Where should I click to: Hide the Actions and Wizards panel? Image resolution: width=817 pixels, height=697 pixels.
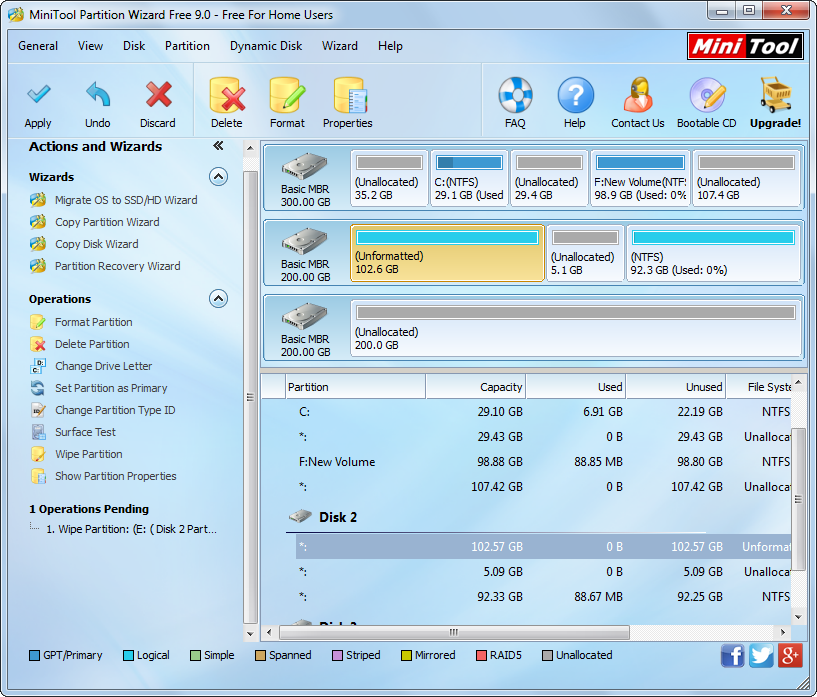[218, 146]
